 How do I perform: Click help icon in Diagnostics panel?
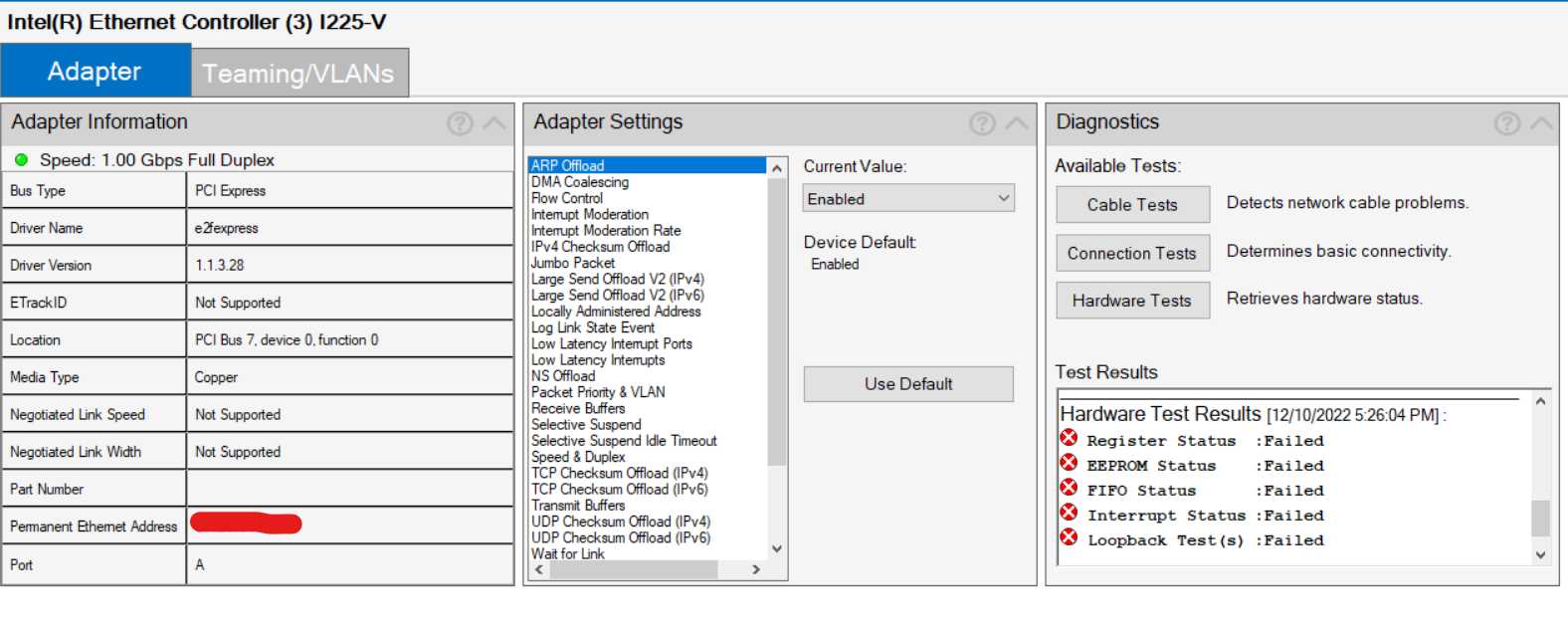[x=1506, y=123]
